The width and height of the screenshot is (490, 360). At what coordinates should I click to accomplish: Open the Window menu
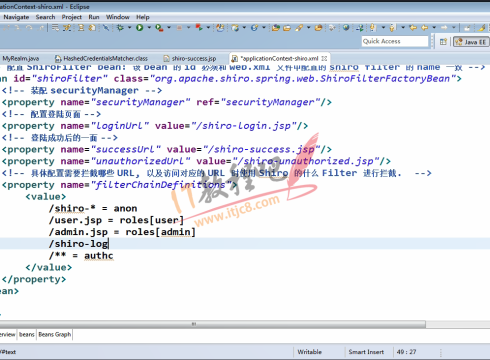(118, 17)
